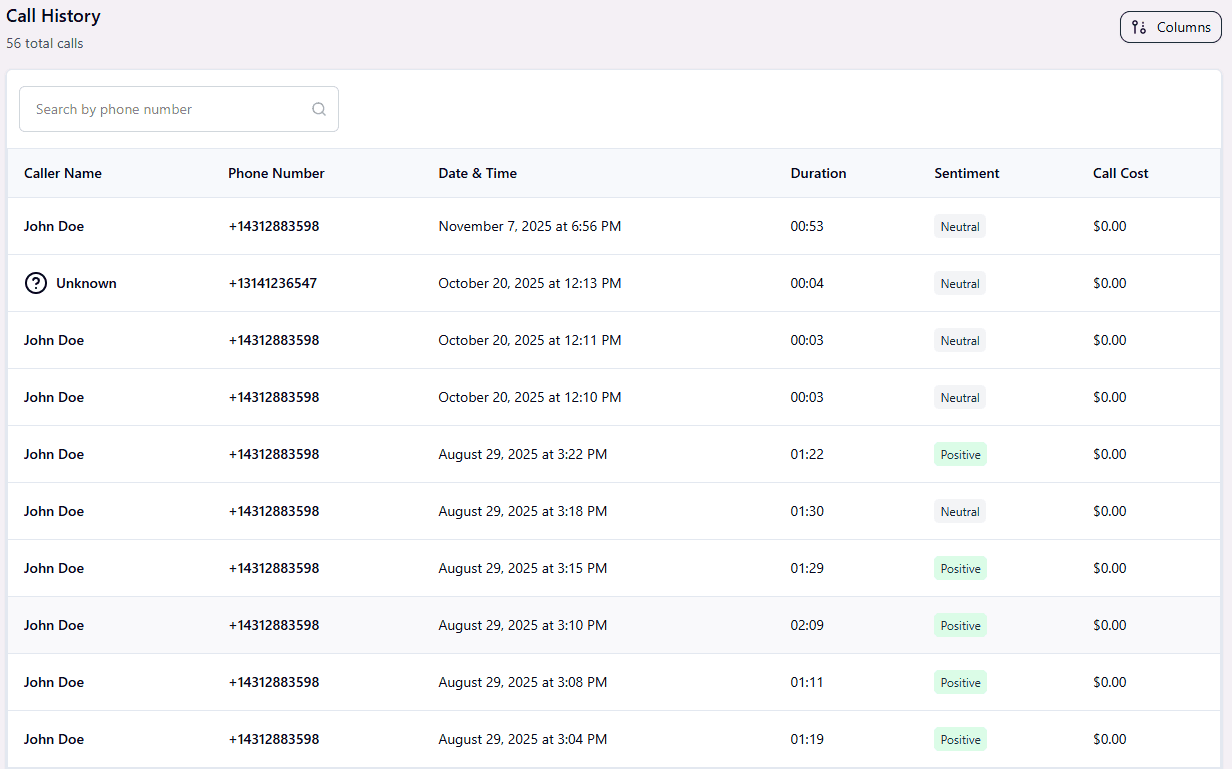Focus the Search by phone number field
Viewport: 1232px width, 769px height.
click(179, 109)
